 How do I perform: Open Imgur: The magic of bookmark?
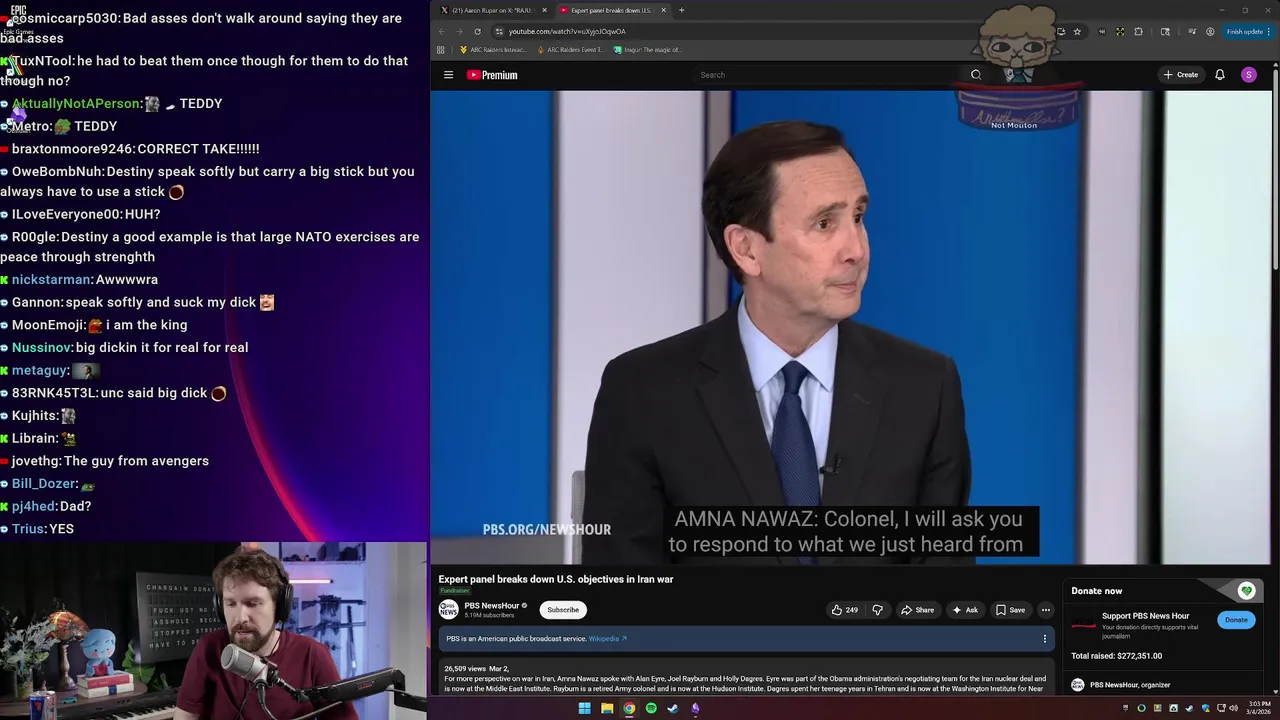coord(648,49)
